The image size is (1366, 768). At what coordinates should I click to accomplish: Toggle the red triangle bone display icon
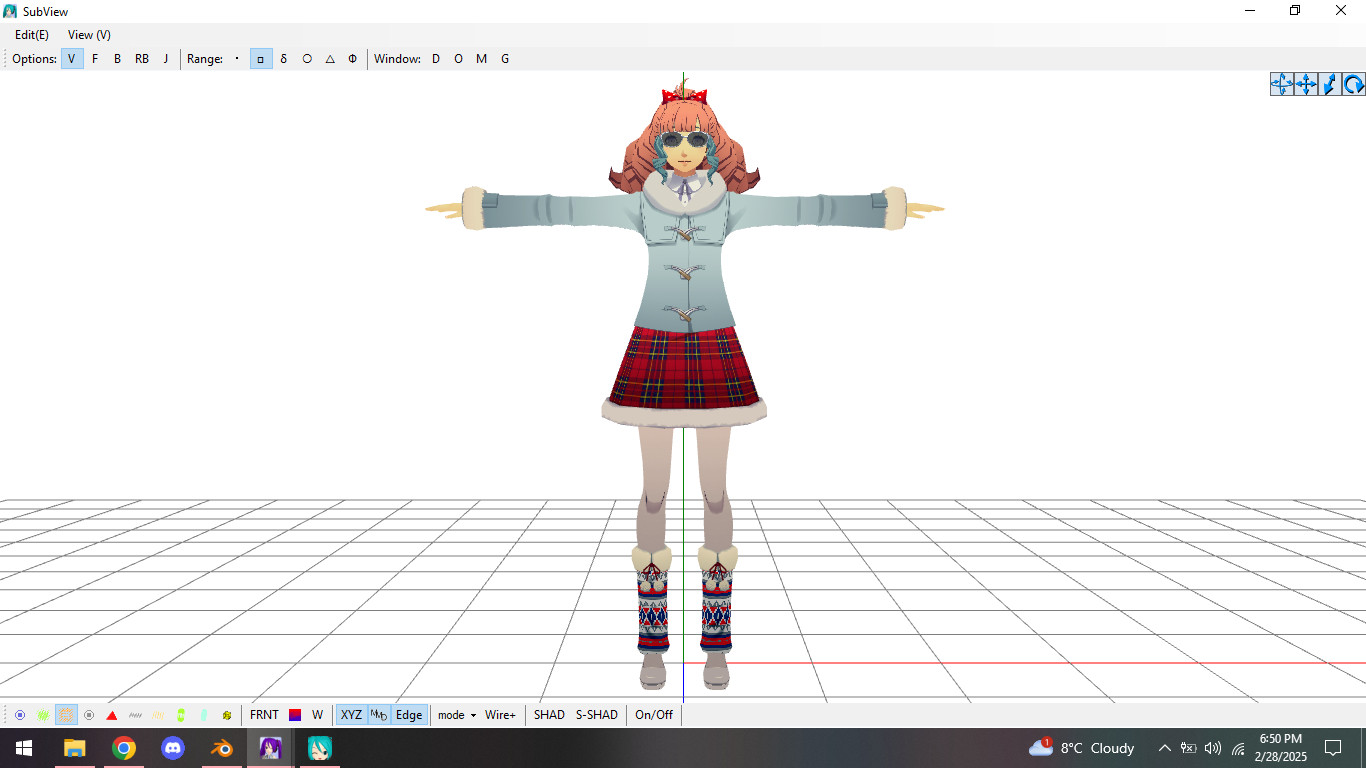coord(112,715)
